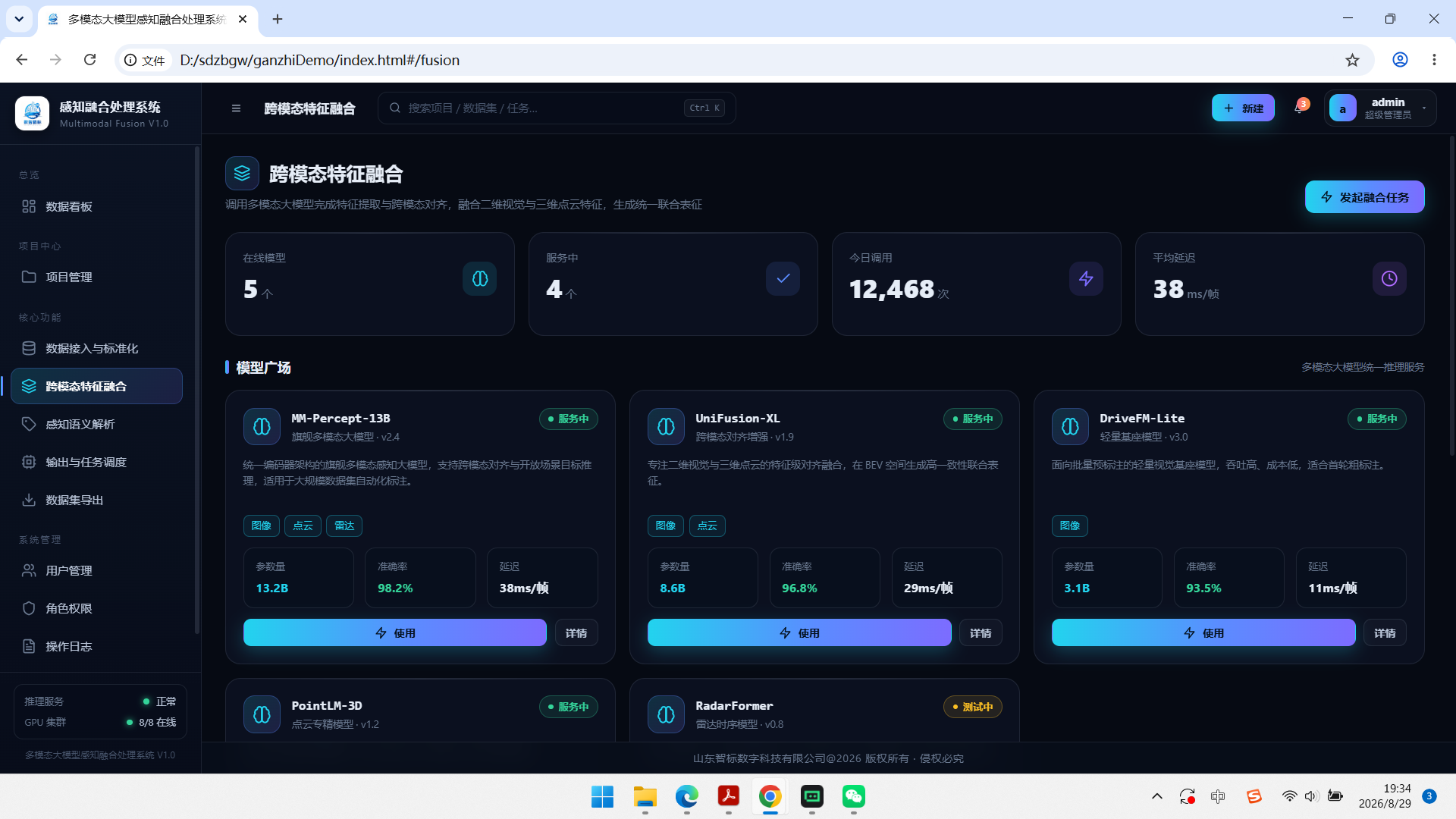Image resolution: width=1456 pixels, height=819 pixels.
Task: Click the checkmark icon in 服务中 card
Action: click(783, 279)
